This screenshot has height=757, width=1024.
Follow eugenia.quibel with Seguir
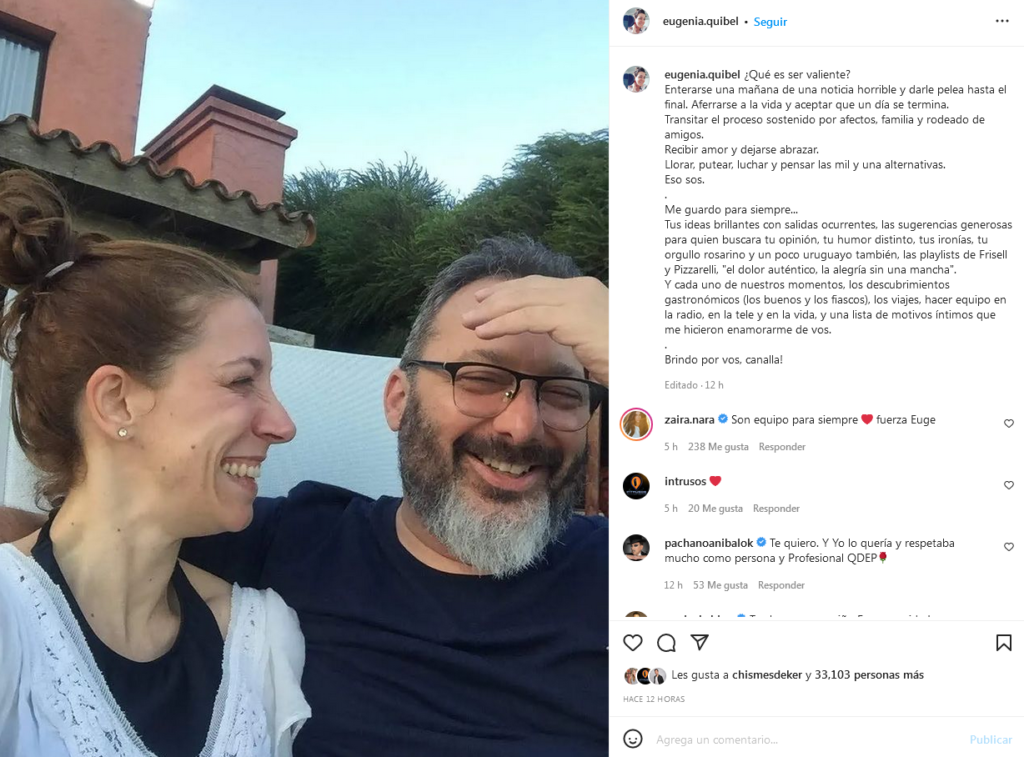770,22
